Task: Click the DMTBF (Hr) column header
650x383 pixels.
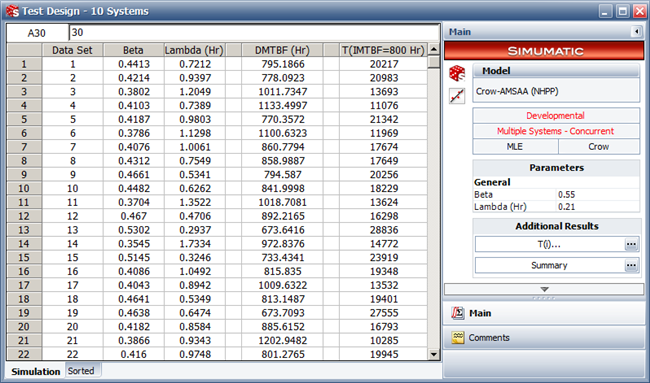Action: click(282, 50)
